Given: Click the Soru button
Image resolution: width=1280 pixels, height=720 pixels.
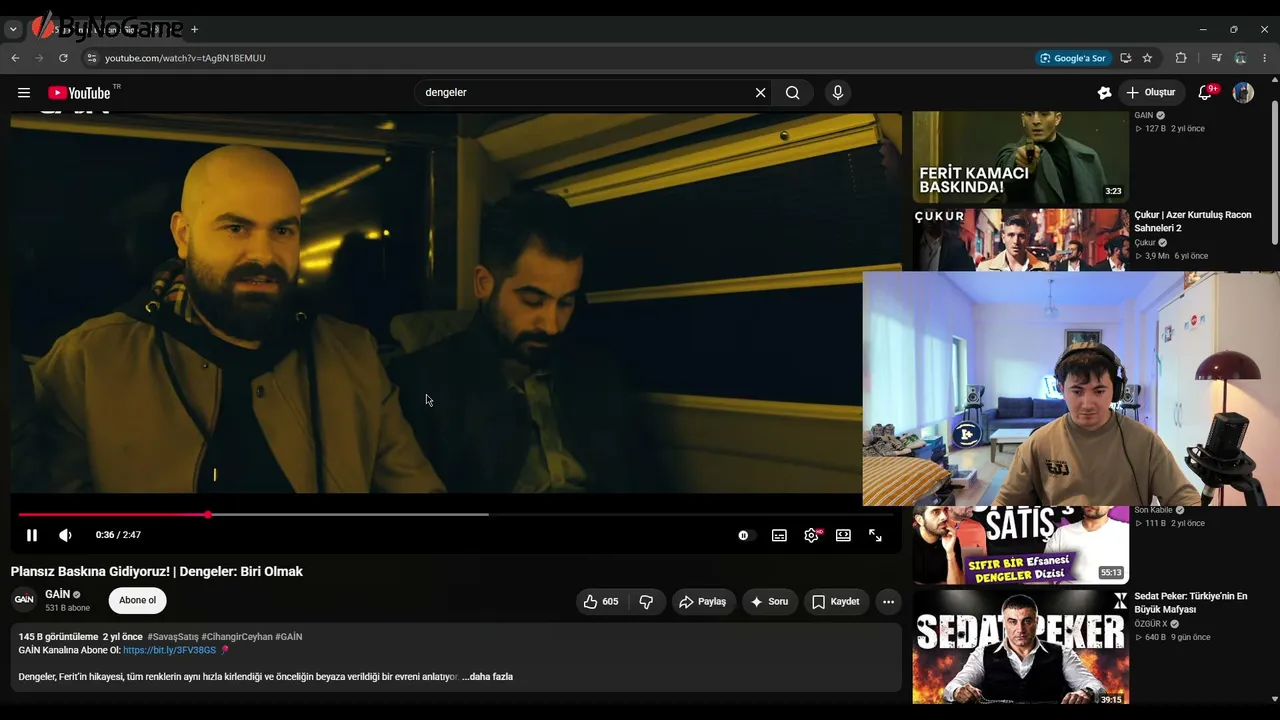Looking at the screenshot, I should click(769, 602).
